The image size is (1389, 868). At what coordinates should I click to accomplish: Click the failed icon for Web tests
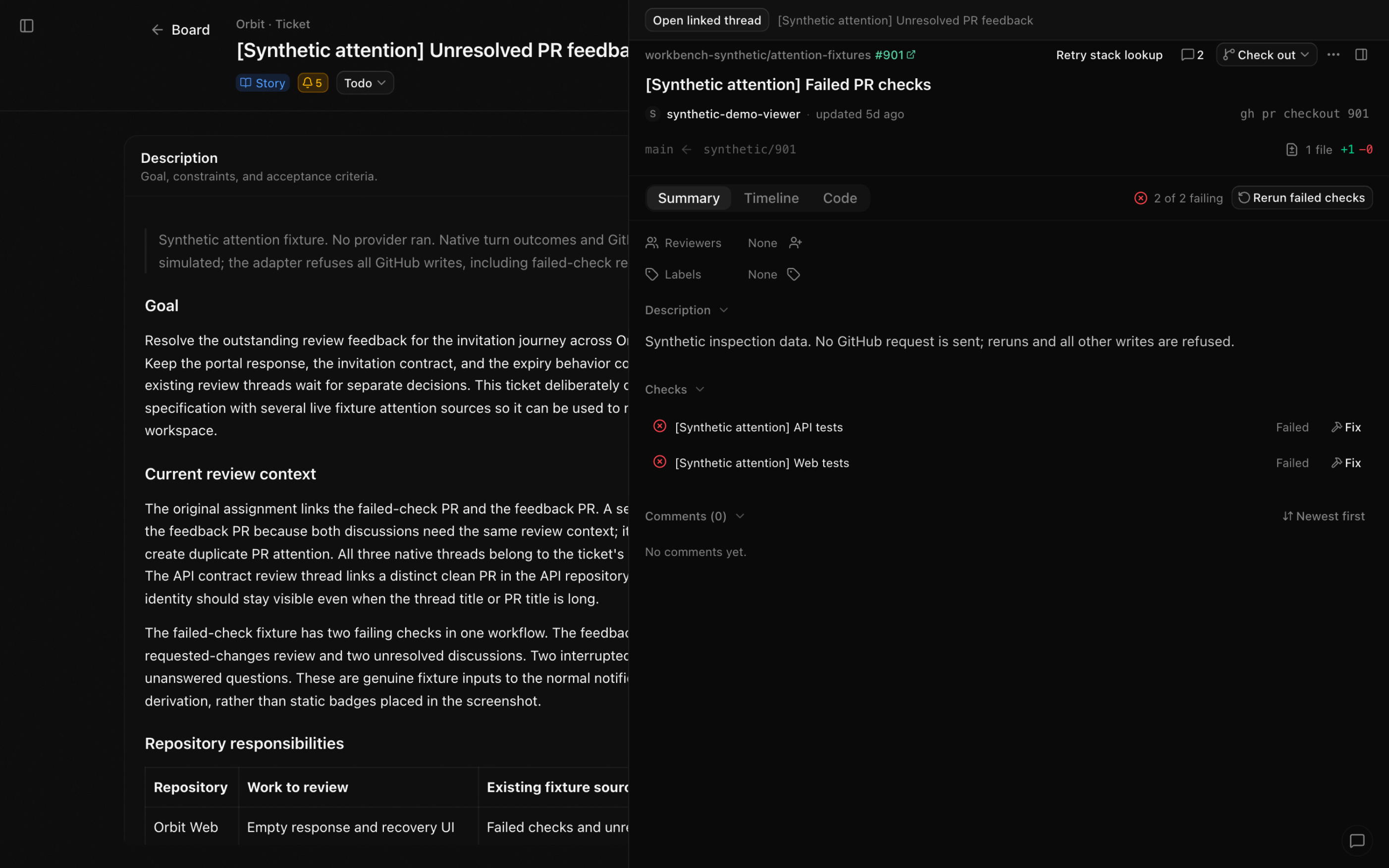(x=660, y=462)
